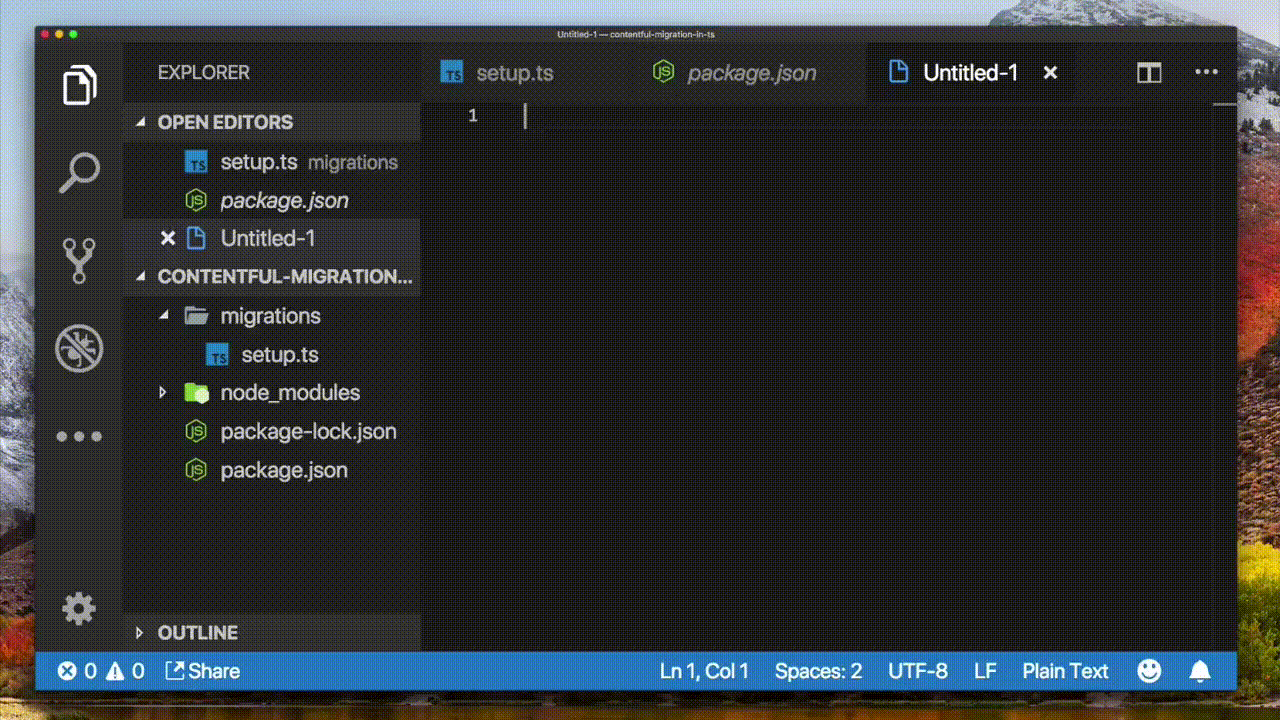Screen dimensions: 1280x720
Task: Open the Explorer view in activity bar
Action: pyautogui.click(x=79, y=85)
